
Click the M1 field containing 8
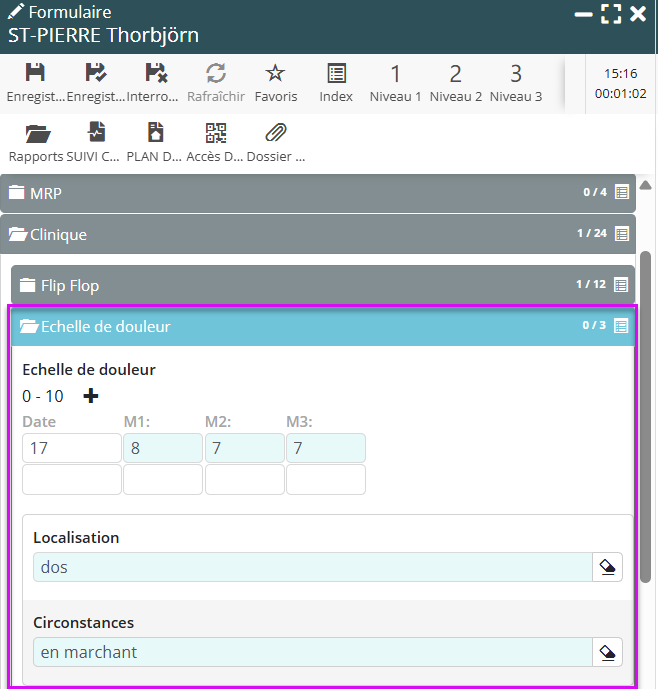(x=163, y=448)
